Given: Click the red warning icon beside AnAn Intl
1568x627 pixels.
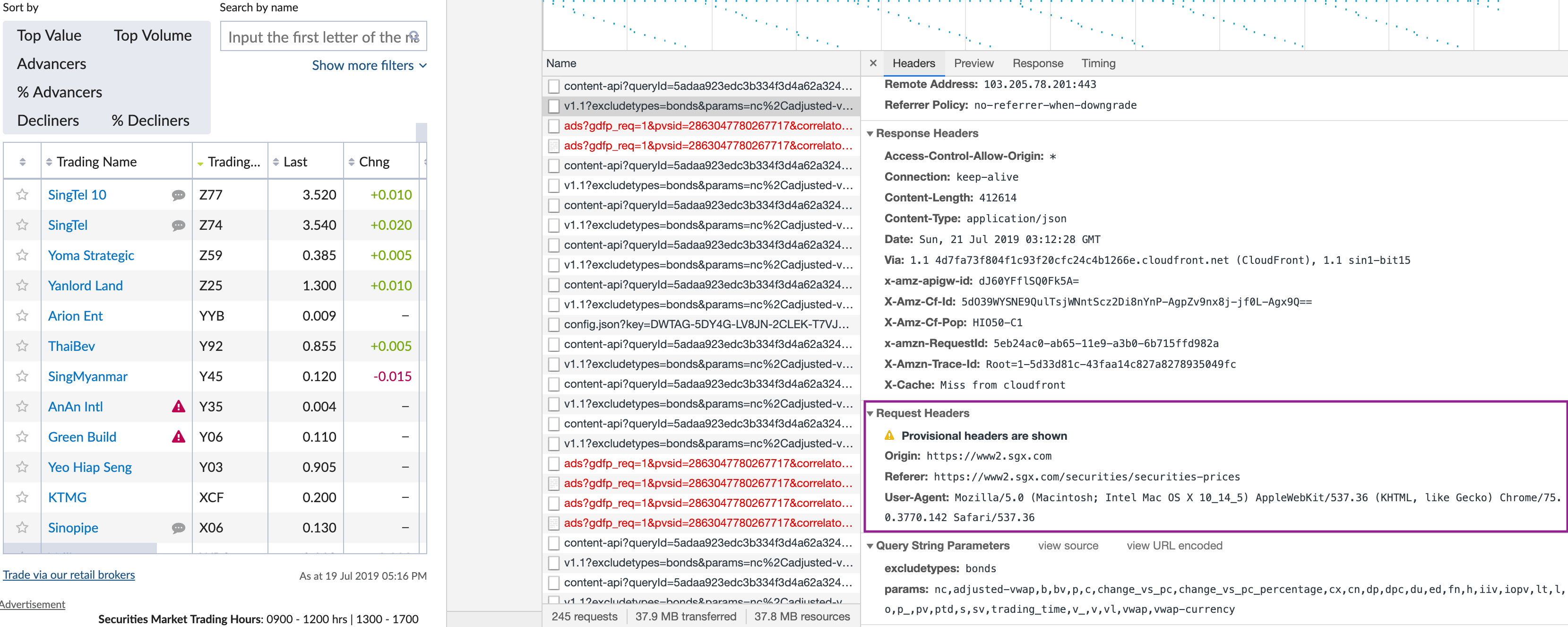Looking at the screenshot, I should point(178,407).
